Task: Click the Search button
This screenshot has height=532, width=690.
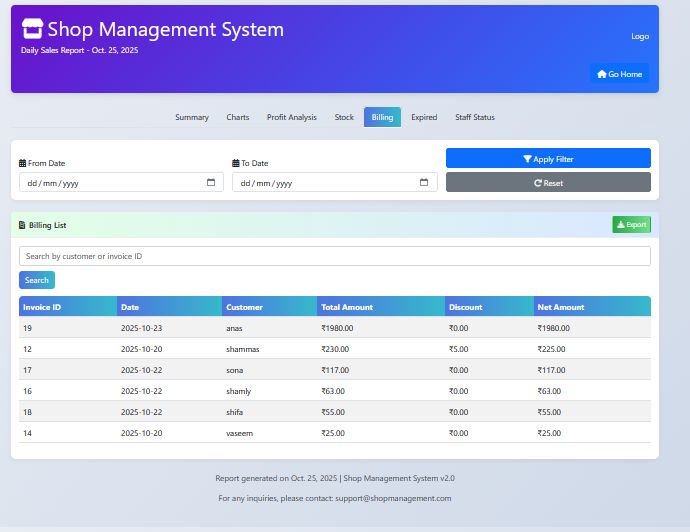Action: tap(37, 280)
